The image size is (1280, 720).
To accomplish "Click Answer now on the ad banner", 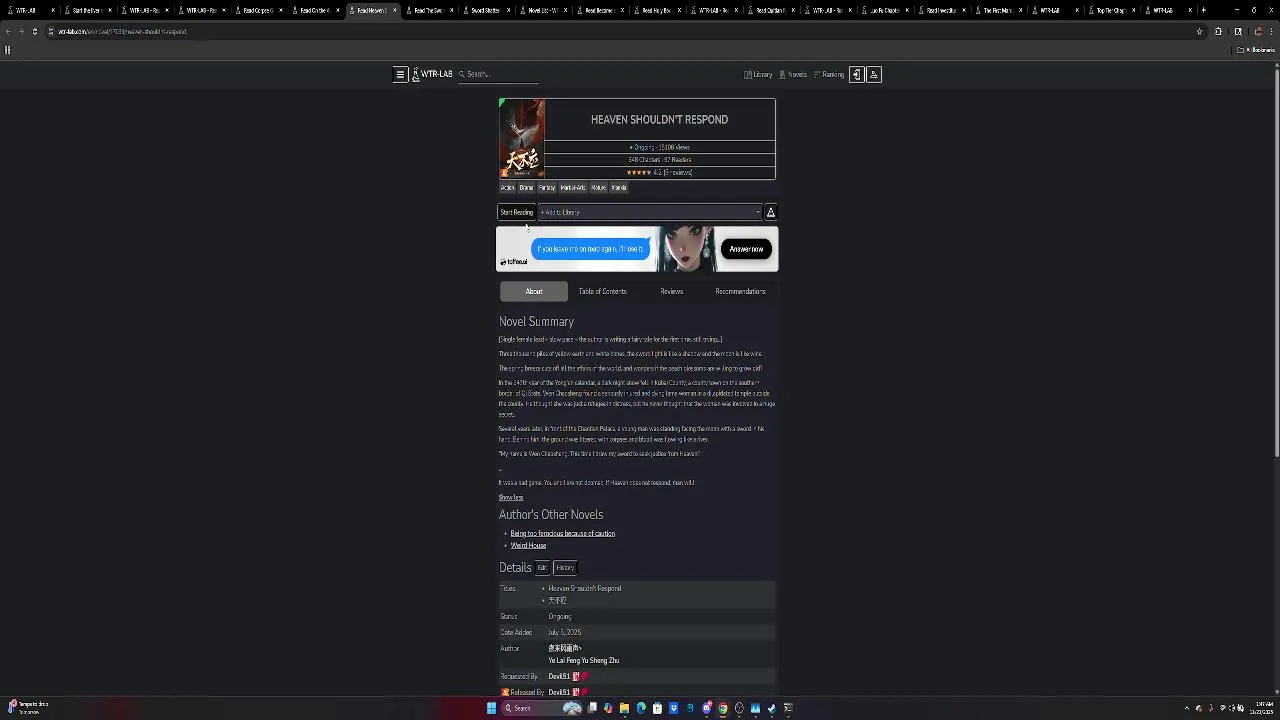I will [x=746, y=249].
